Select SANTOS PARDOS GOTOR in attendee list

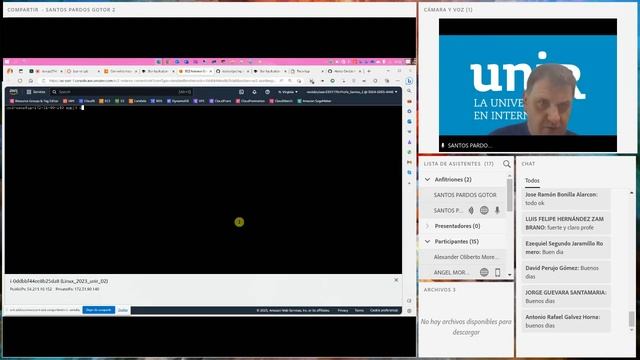click(x=465, y=195)
